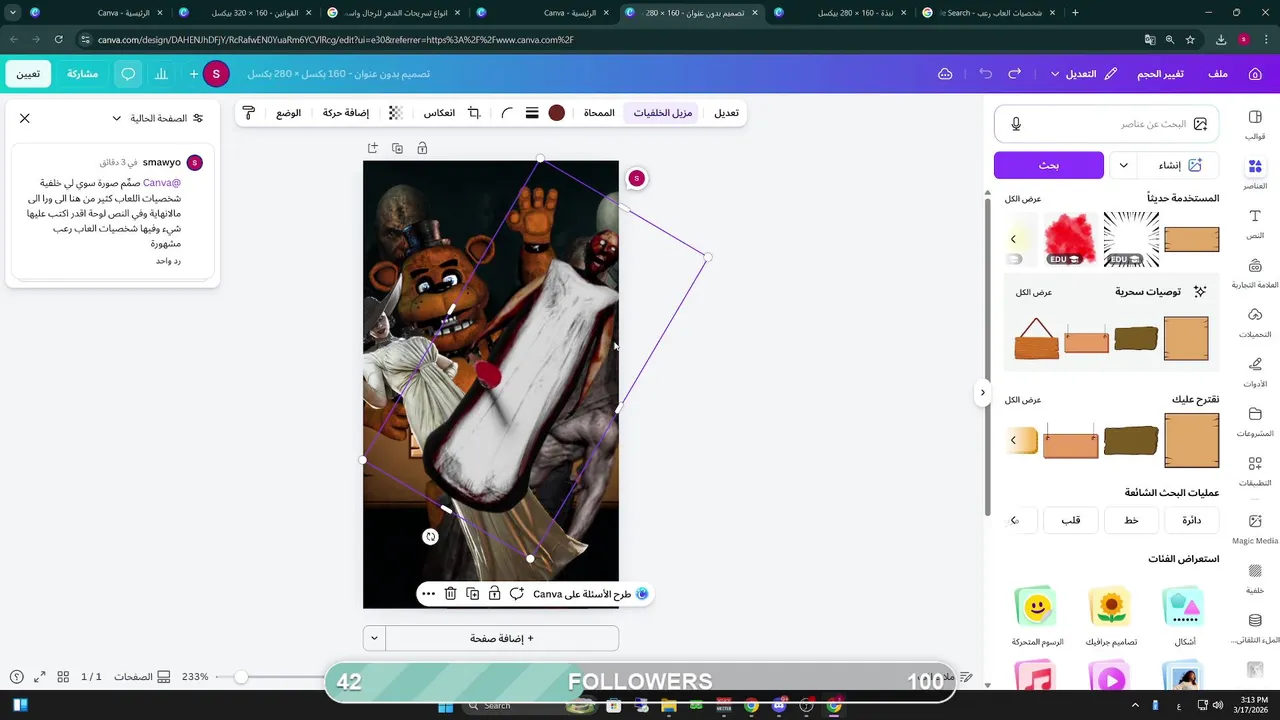Open more options in the floating toolbar
The width and height of the screenshot is (1280, 720).
tap(428, 594)
